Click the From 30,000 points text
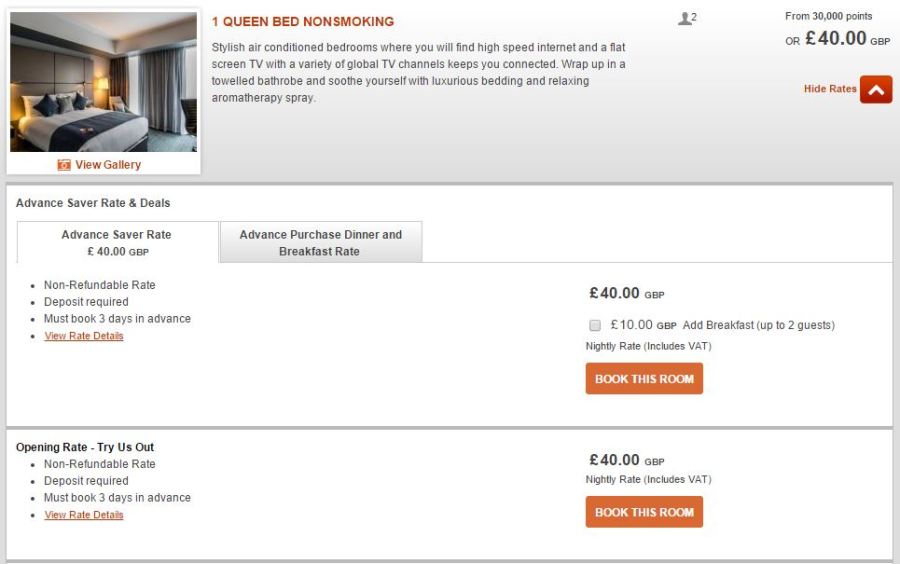Image resolution: width=900 pixels, height=564 pixels. coord(829,16)
